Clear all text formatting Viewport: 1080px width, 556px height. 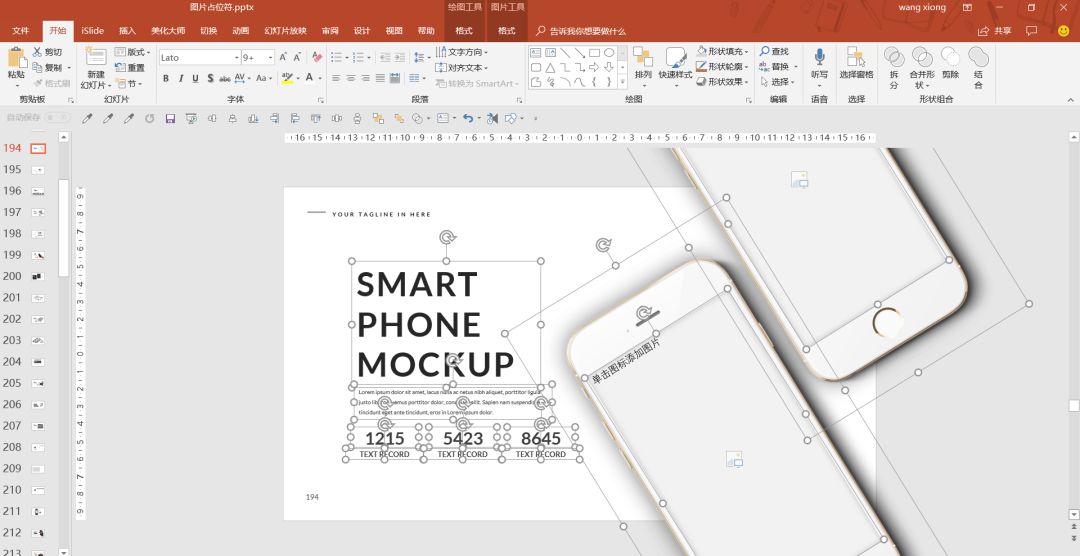(x=317, y=57)
